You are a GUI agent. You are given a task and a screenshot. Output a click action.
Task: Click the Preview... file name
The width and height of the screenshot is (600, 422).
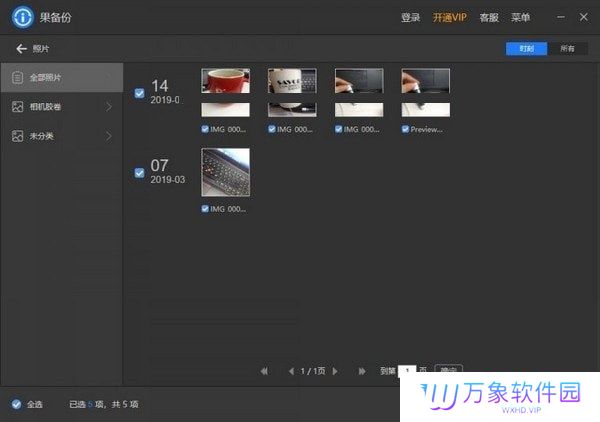point(426,129)
